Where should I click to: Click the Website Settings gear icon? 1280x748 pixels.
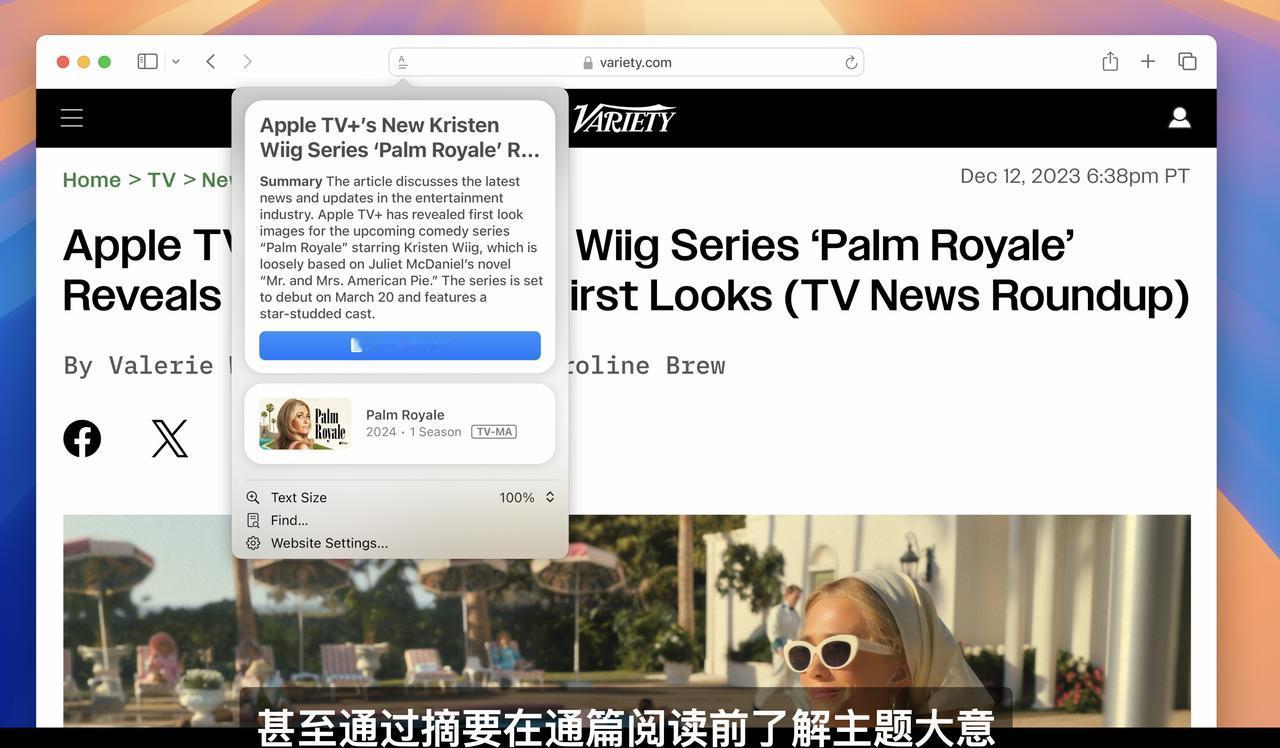click(x=253, y=543)
